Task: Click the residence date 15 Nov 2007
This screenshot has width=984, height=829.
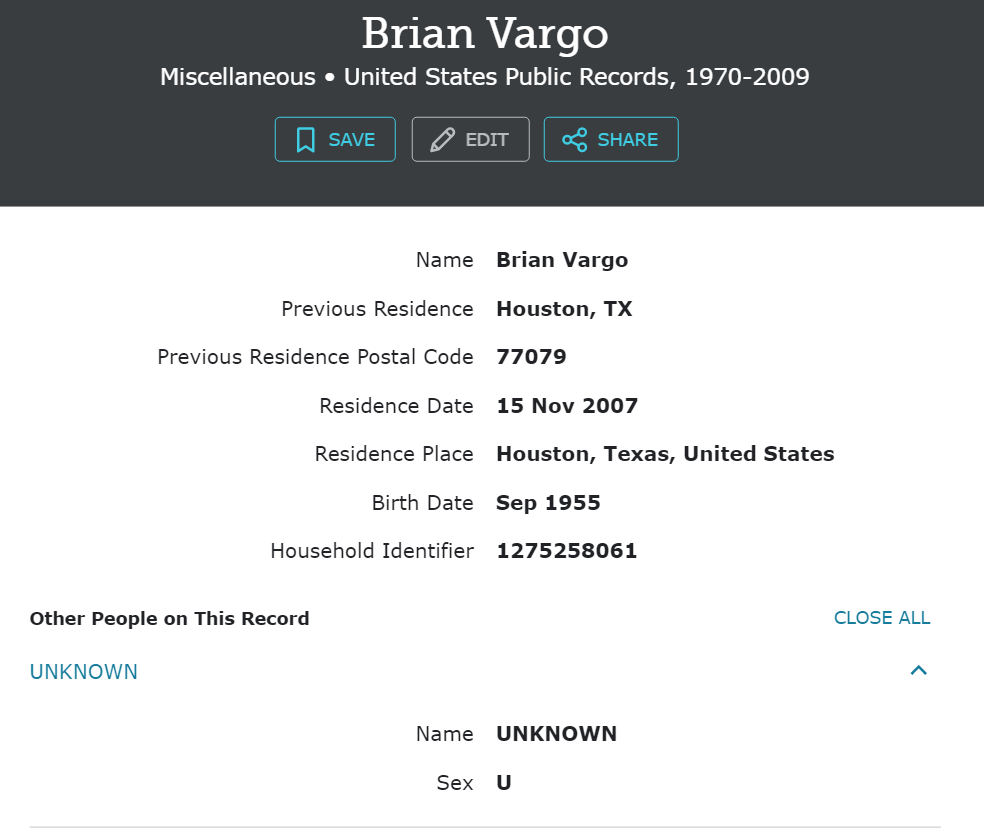Action: click(x=567, y=406)
